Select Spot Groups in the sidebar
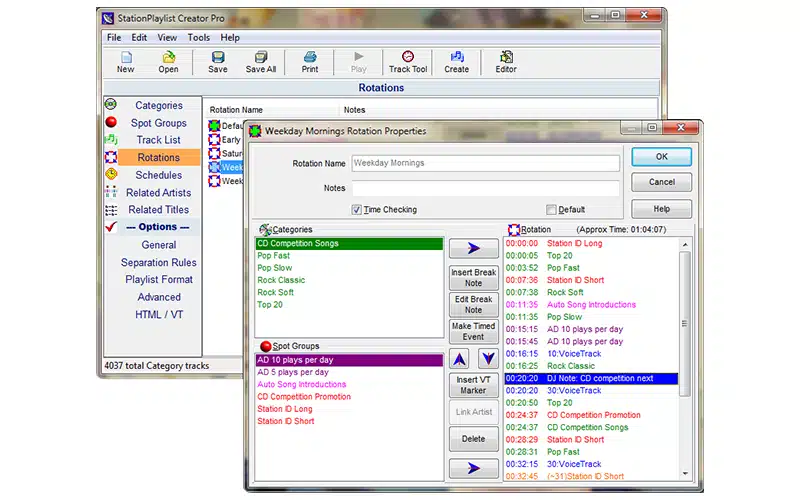800x500 pixels. pyautogui.click(x=159, y=123)
